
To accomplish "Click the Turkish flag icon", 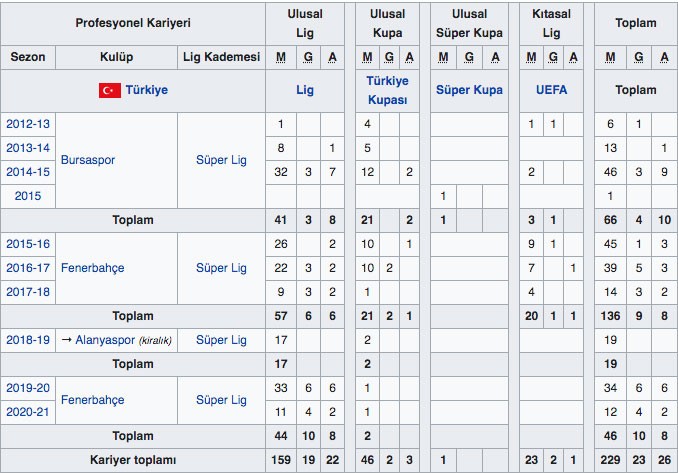I will pyautogui.click(x=109, y=91).
